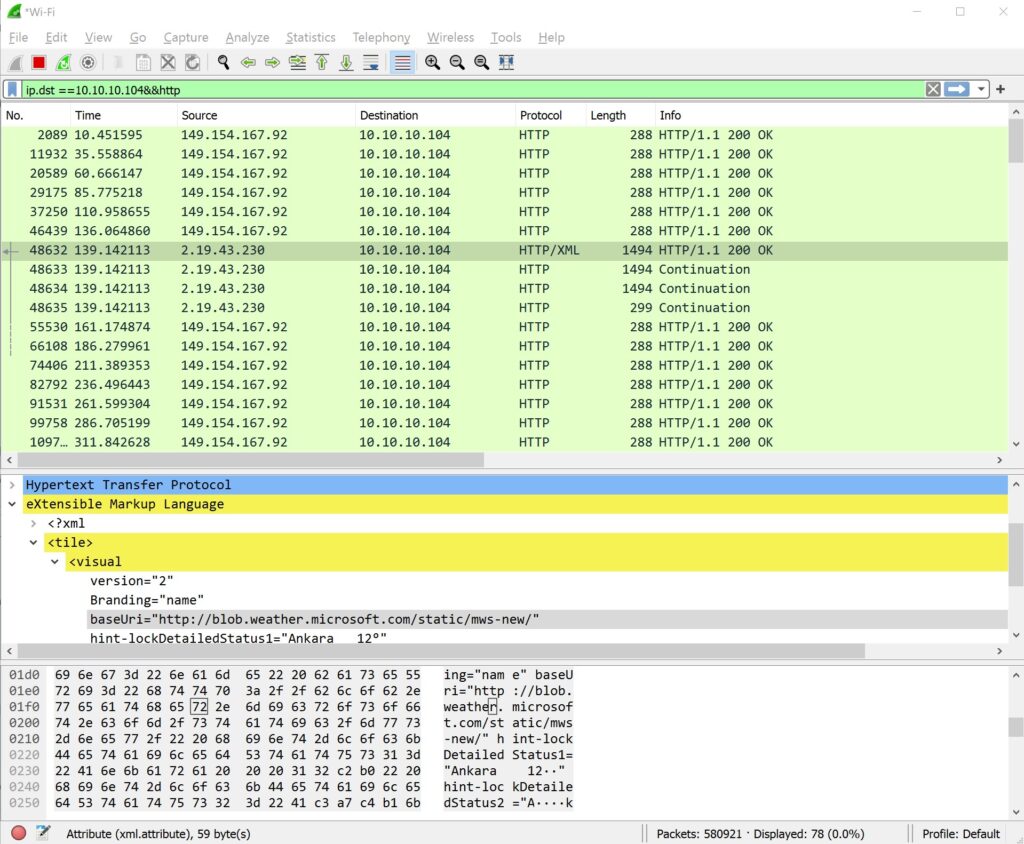
Task: Open the filter bookmark icon
Action: click(x=12, y=89)
